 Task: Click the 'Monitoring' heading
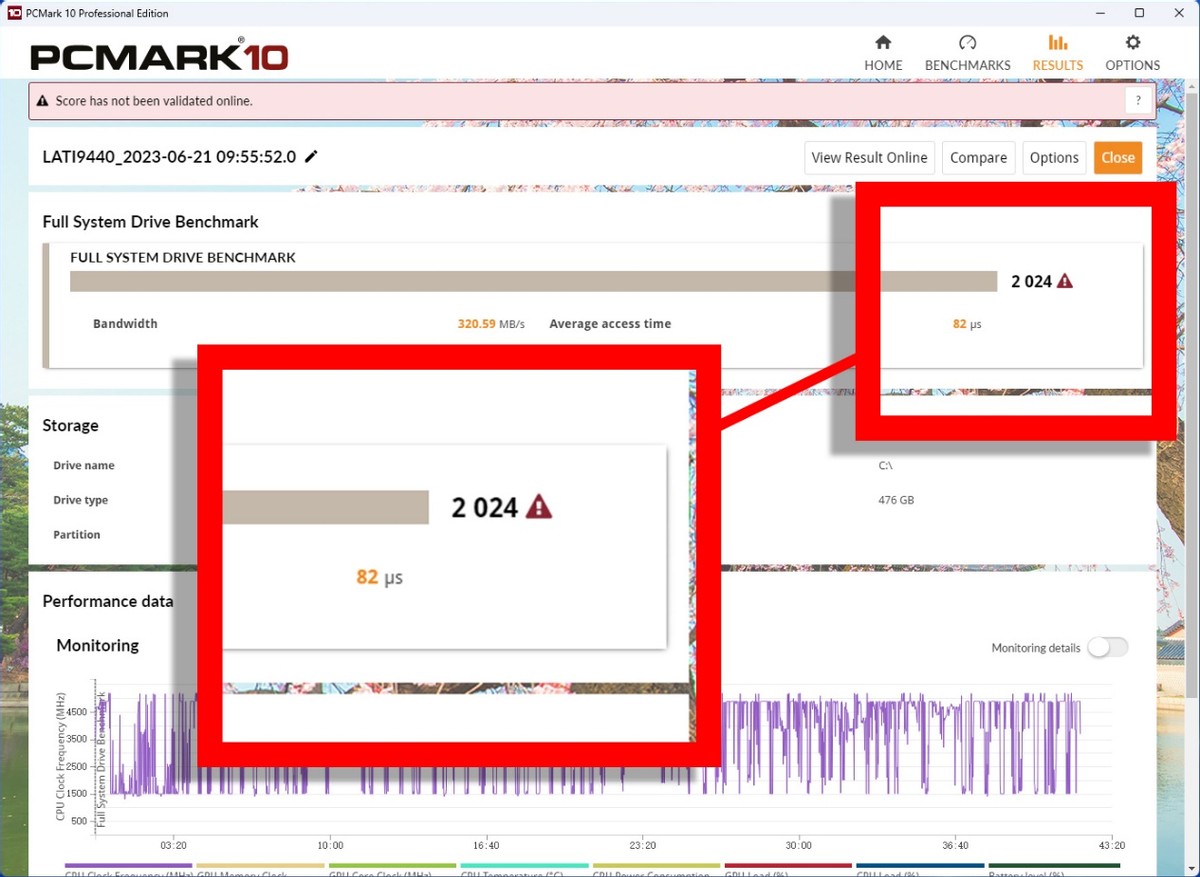[97, 645]
